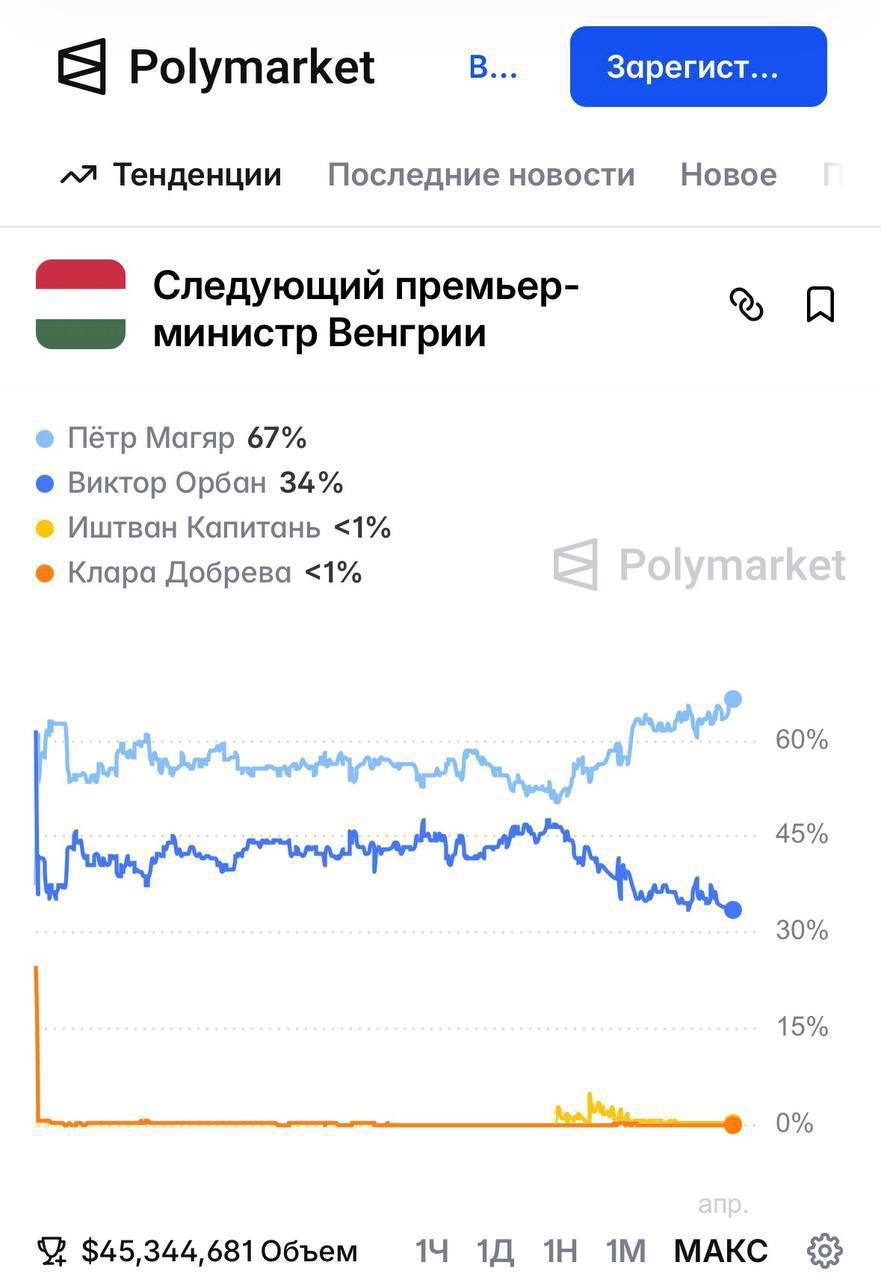The width and height of the screenshot is (881, 1280).
Task: Select the 1Н time range
Action: click(560, 1250)
